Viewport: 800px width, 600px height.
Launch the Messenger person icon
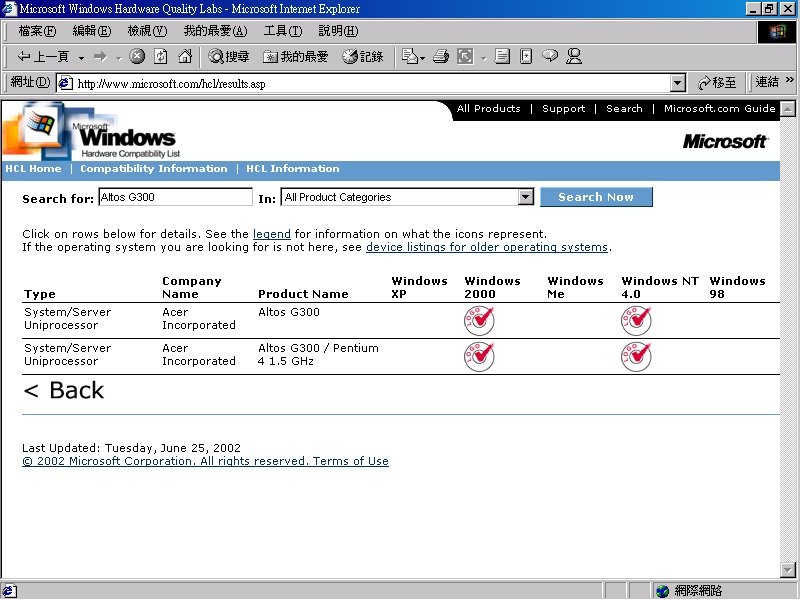coord(574,56)
